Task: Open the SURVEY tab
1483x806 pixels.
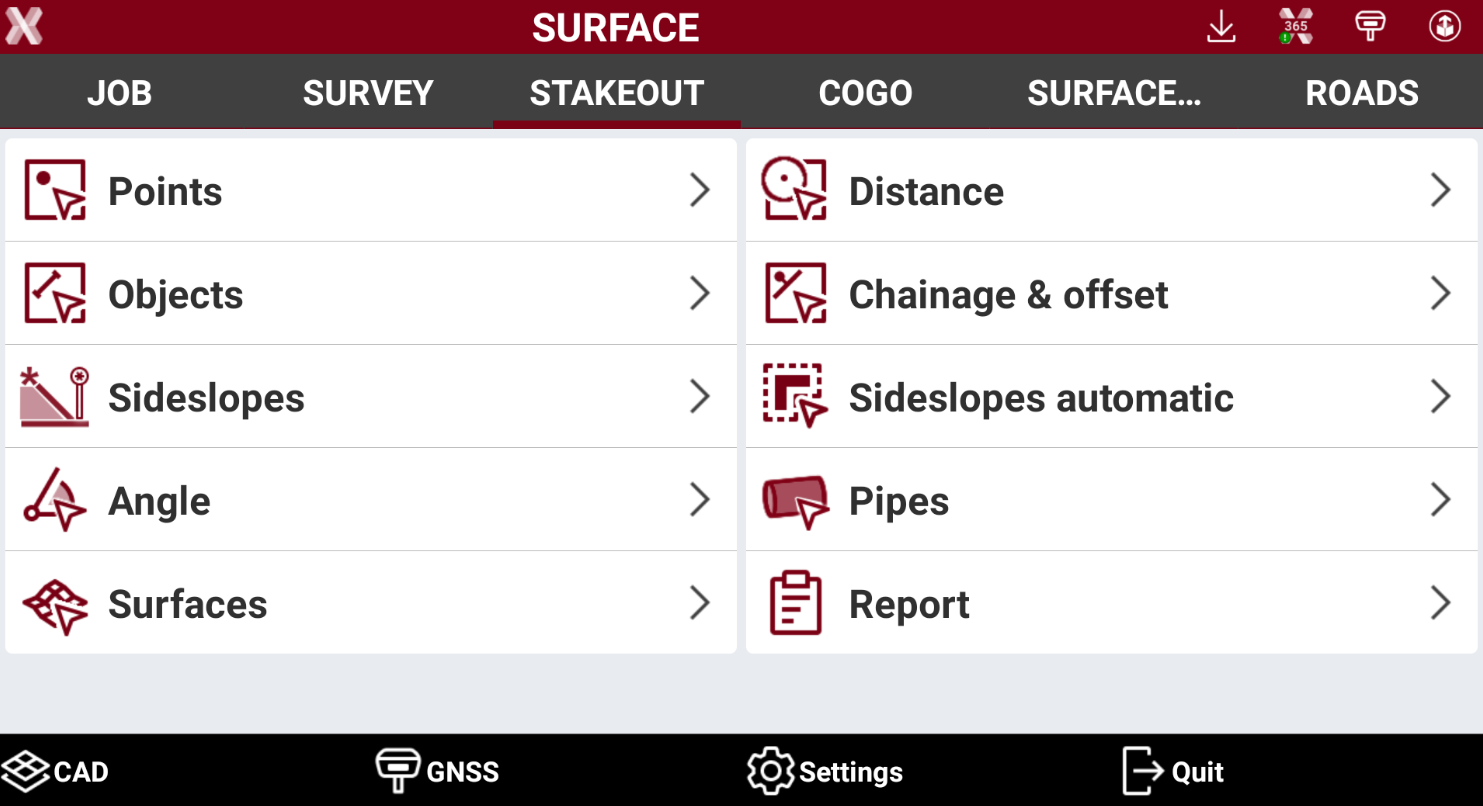Action: point(368,93)
